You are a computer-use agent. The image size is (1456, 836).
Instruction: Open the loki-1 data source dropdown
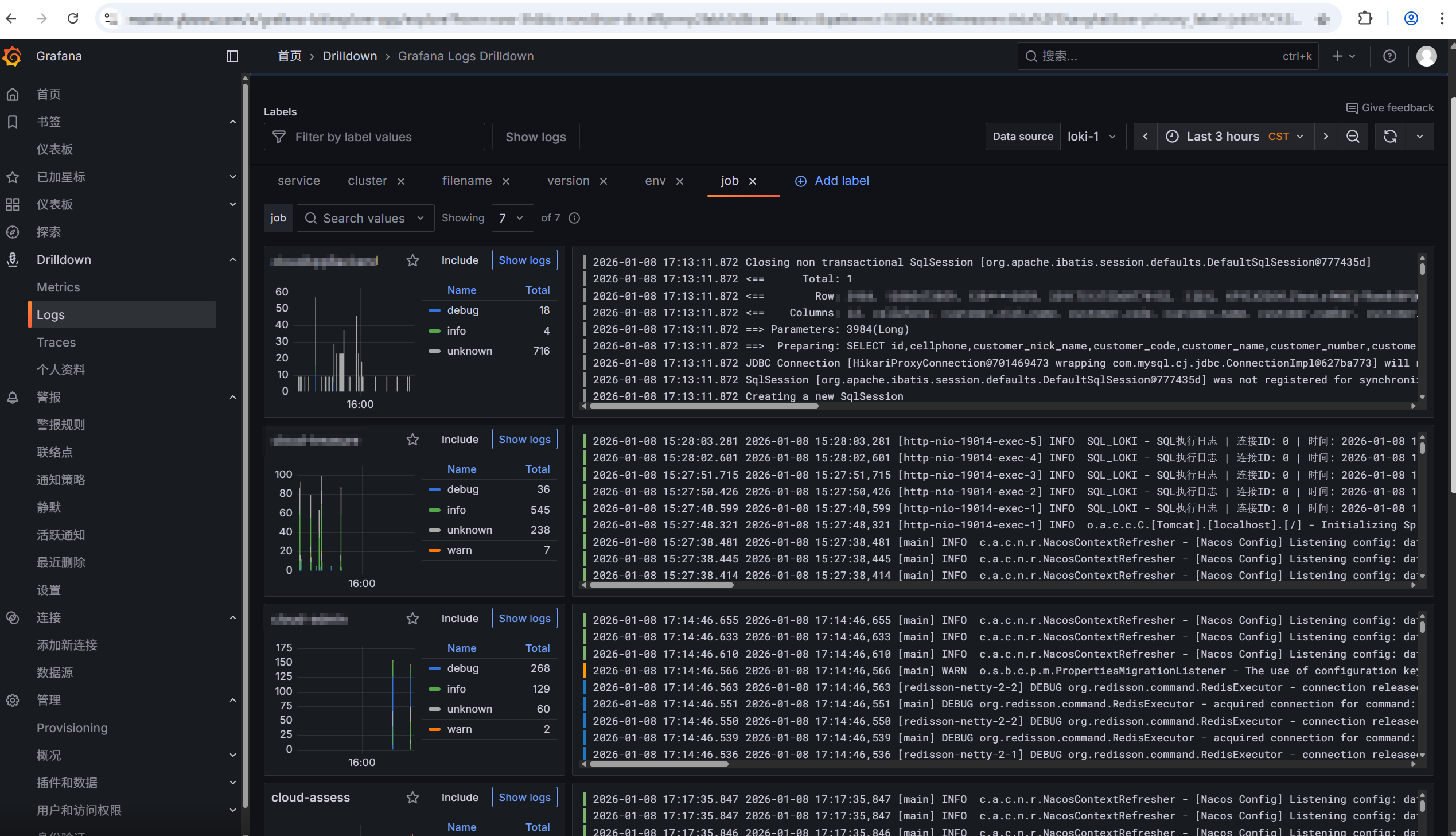coord(1092,137)
